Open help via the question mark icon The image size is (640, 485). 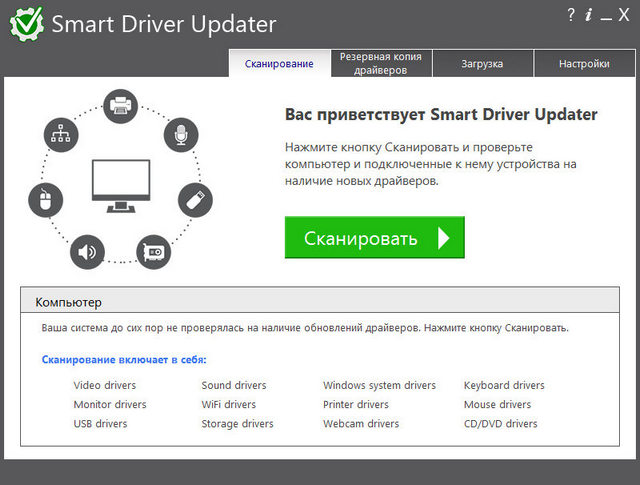tap(571, 15)
